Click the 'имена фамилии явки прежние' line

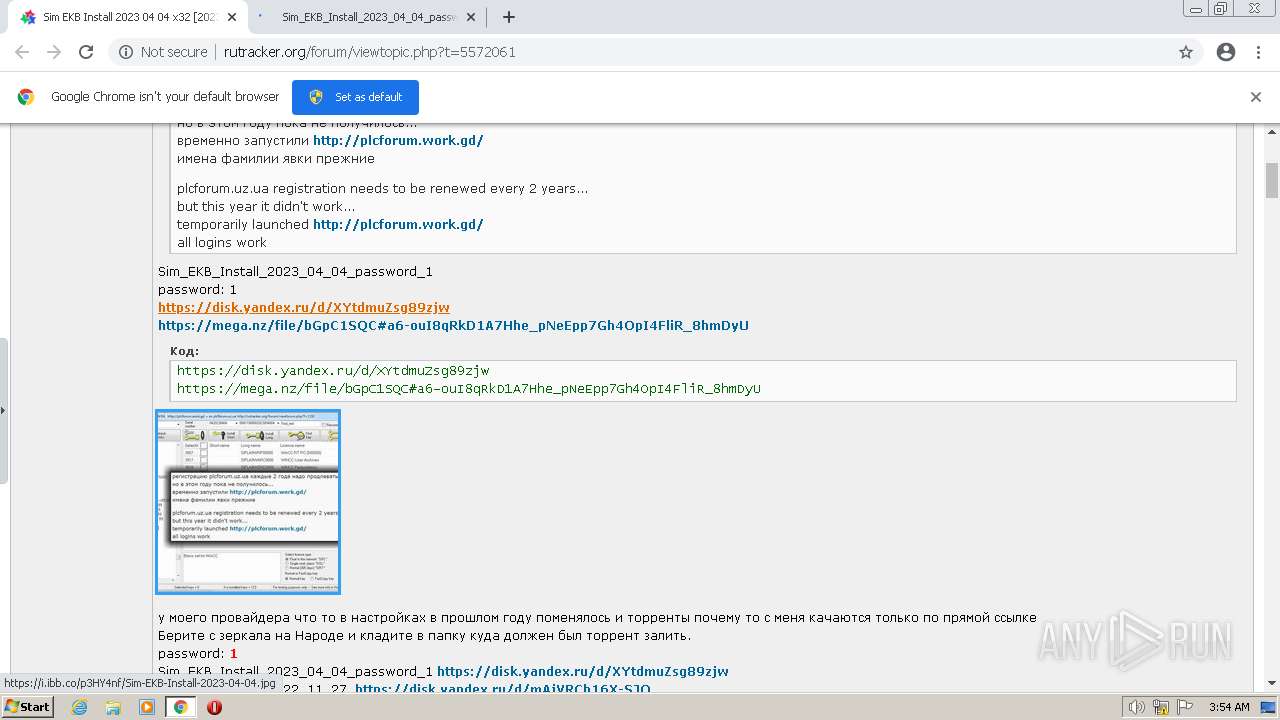[276, 159]
